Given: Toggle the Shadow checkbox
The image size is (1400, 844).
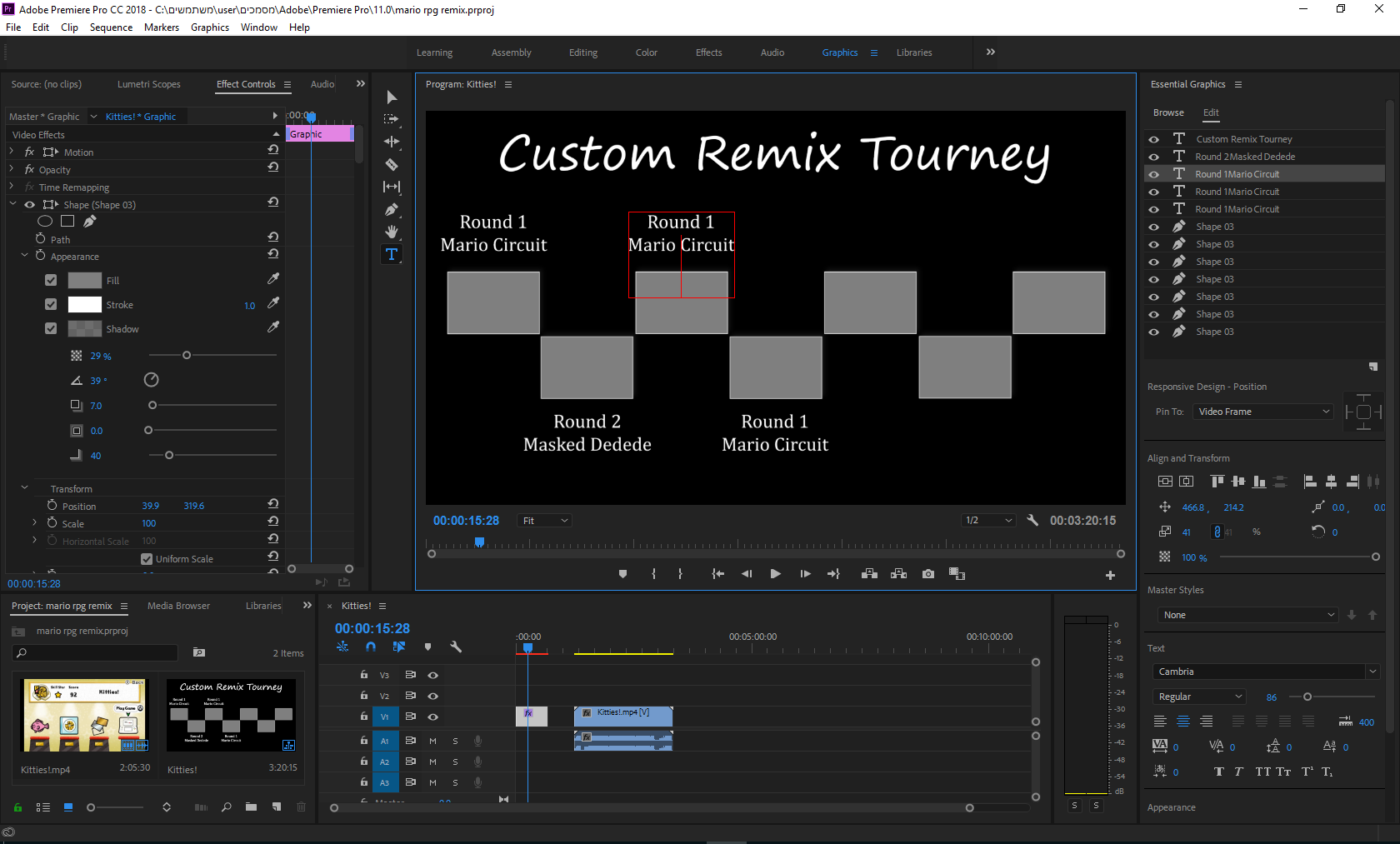Looking at the screenshot, I should [51, 328].
